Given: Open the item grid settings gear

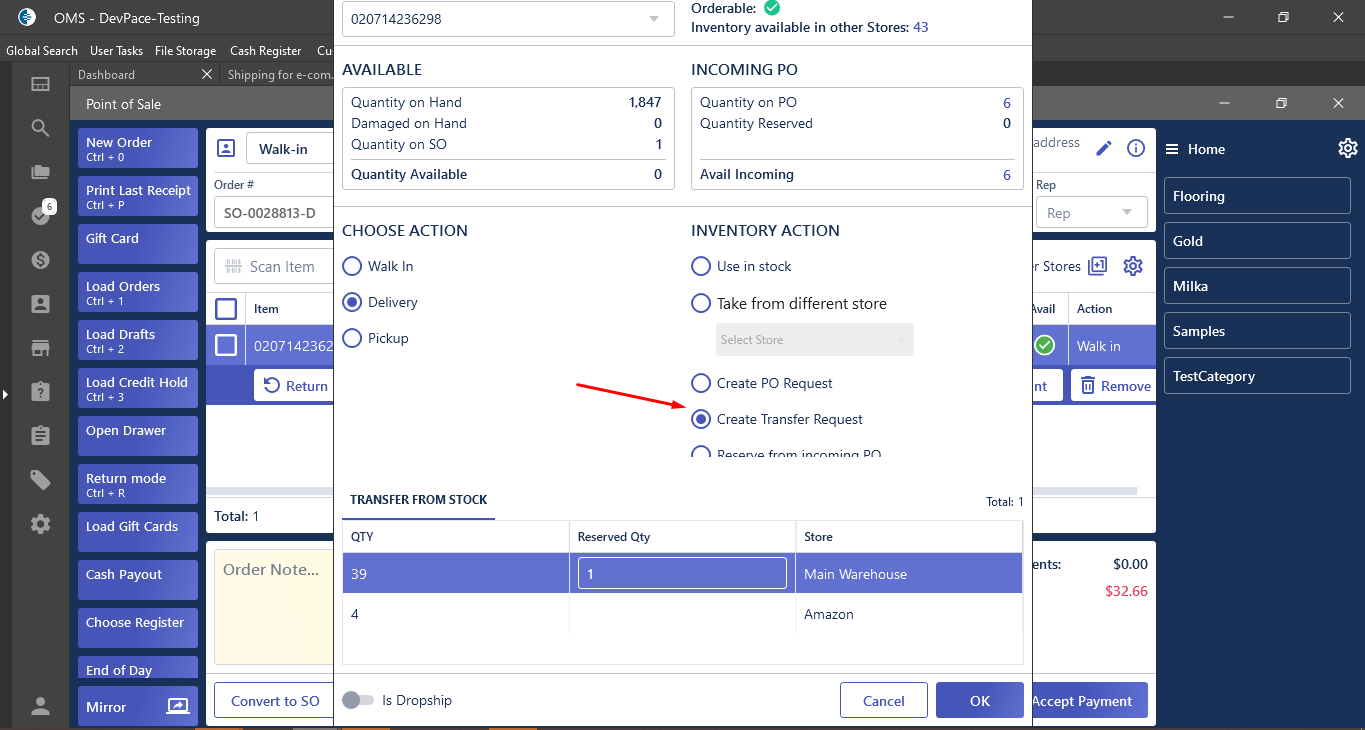Looking at the screenshot, I should [1133, 266].
